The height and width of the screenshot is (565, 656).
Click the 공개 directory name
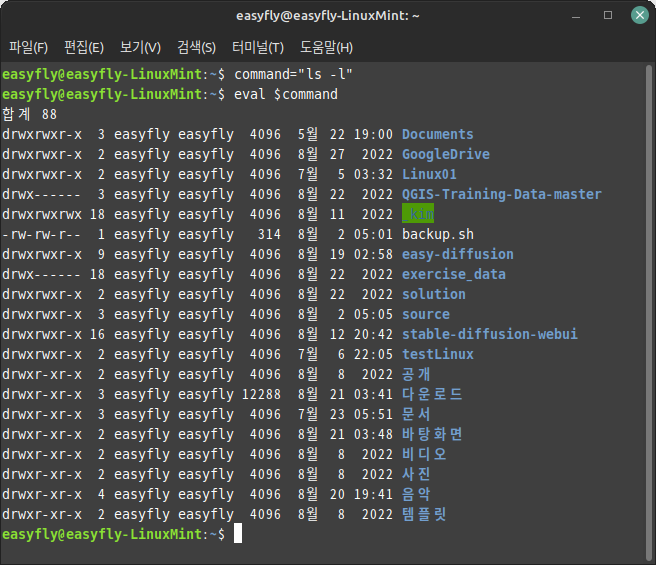click(416, 374)
